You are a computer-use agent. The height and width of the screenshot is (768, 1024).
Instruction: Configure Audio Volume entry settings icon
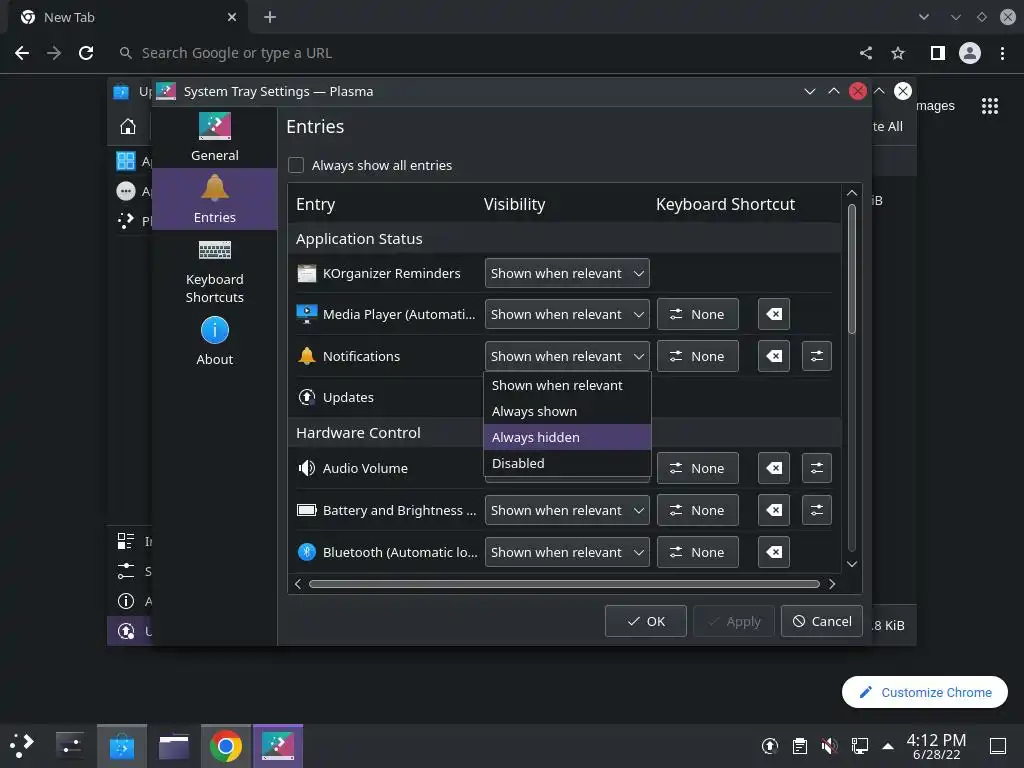point(816,468)
